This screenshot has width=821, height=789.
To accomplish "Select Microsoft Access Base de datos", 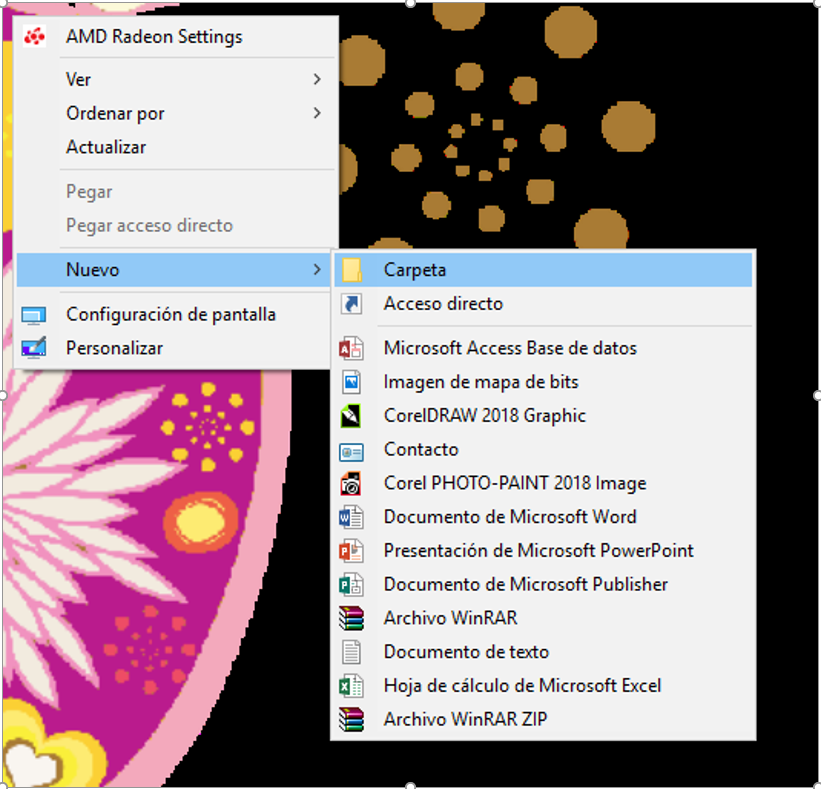I will coord(543,348).
